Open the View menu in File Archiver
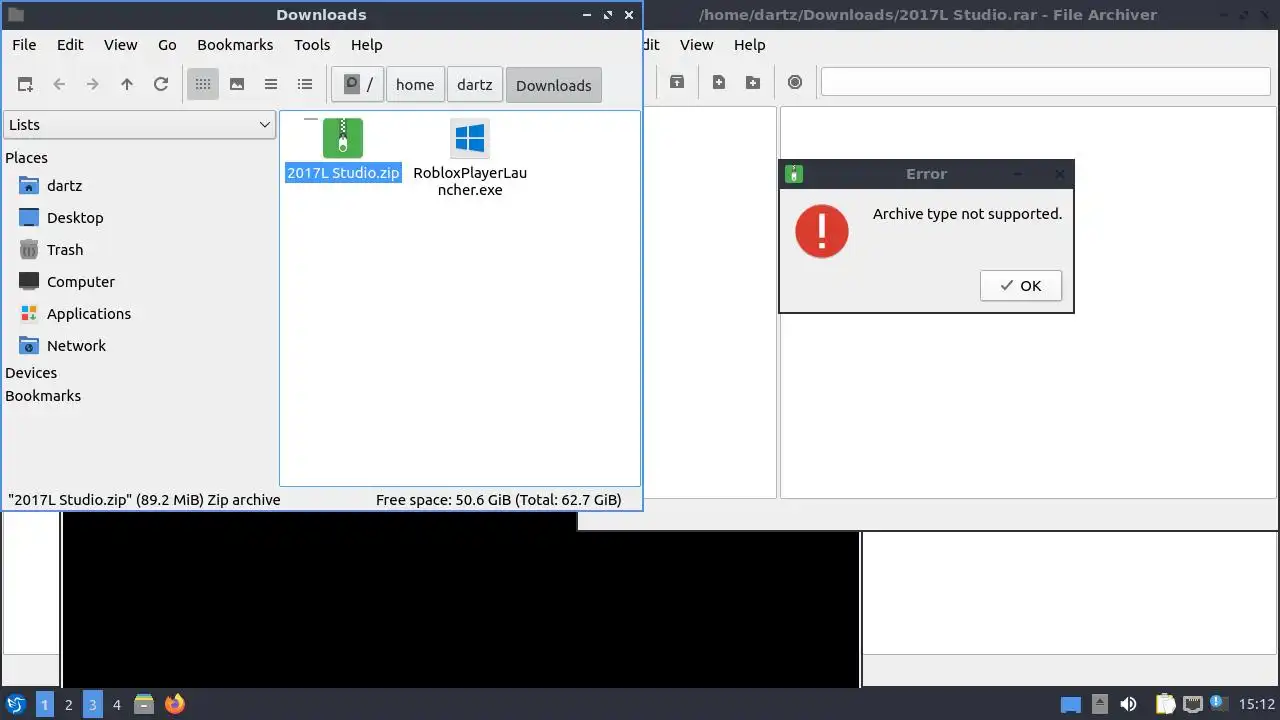Viewport: 1280px width, 720px height. click(x=697, y=45)
